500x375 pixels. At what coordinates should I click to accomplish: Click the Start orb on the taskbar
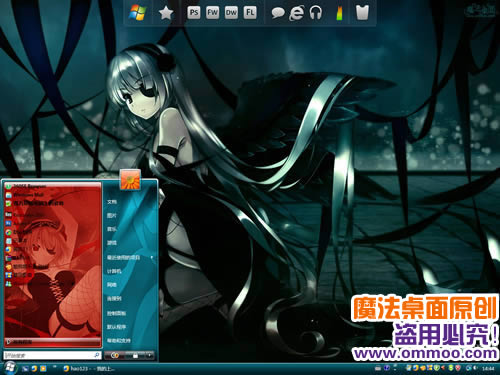10,368
